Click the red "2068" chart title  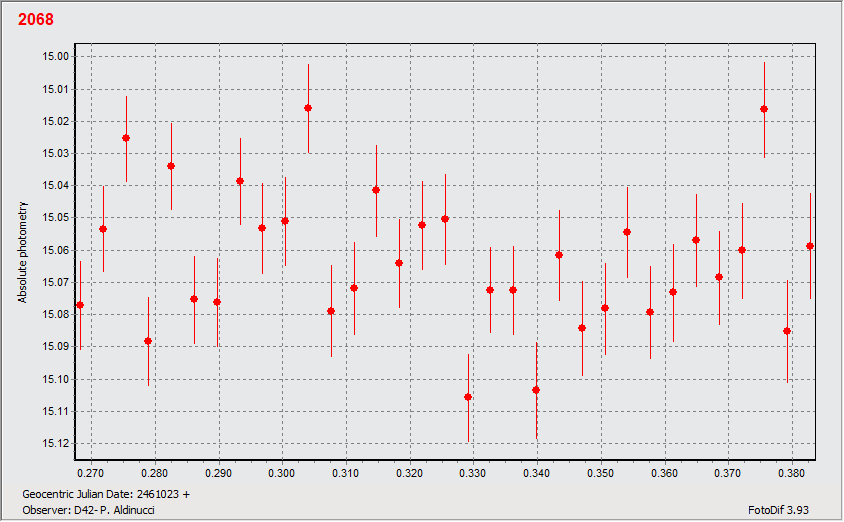pyautogui.click(x=36, y=20)
